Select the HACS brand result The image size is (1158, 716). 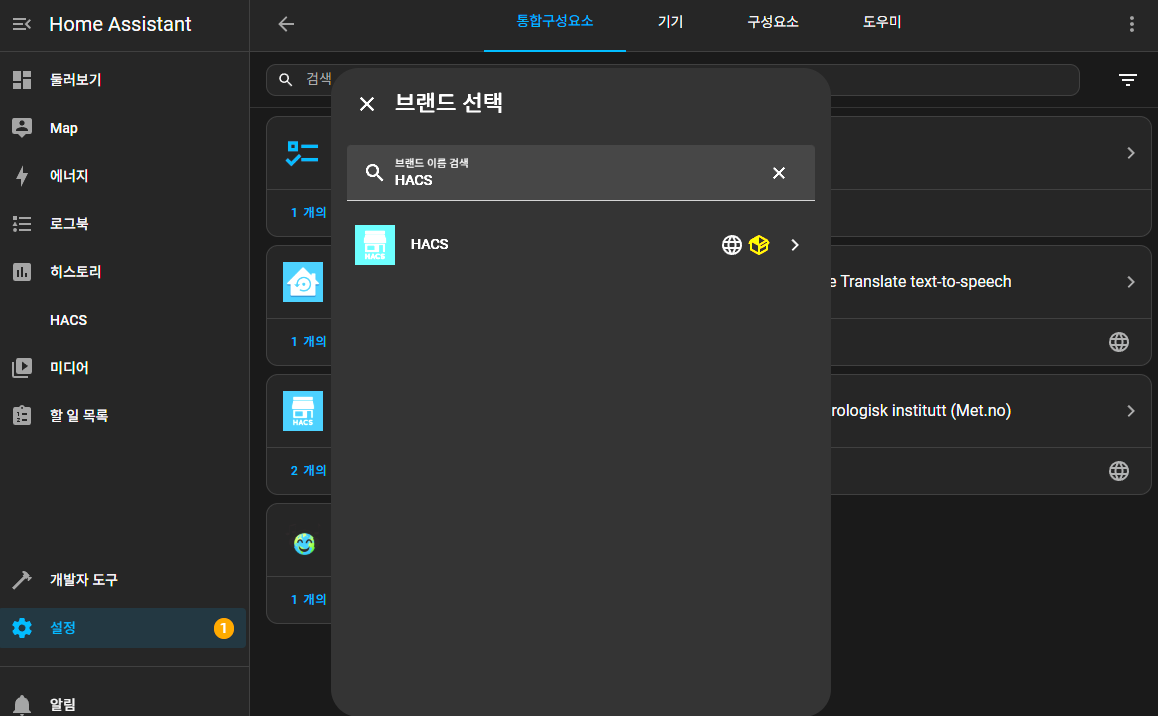tap(580, 244)
